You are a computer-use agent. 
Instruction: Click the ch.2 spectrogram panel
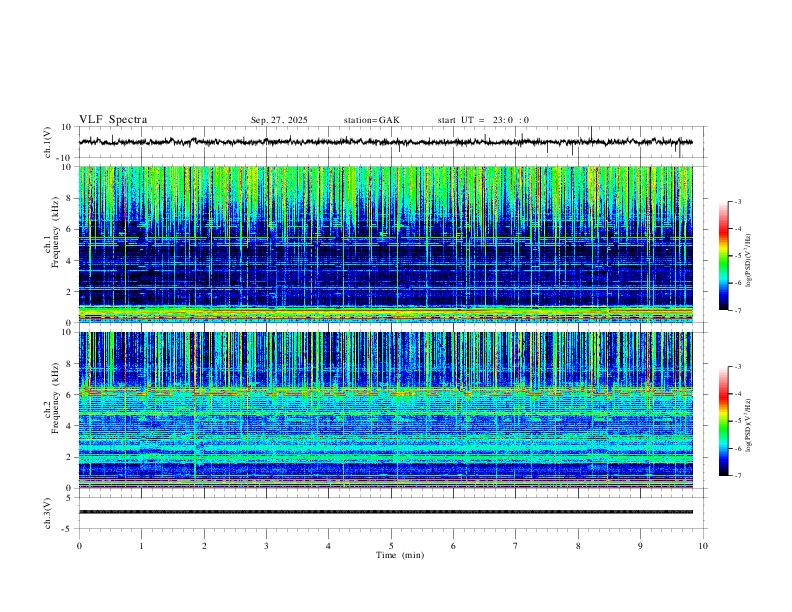pyautogui.click(x=386, y=410)
